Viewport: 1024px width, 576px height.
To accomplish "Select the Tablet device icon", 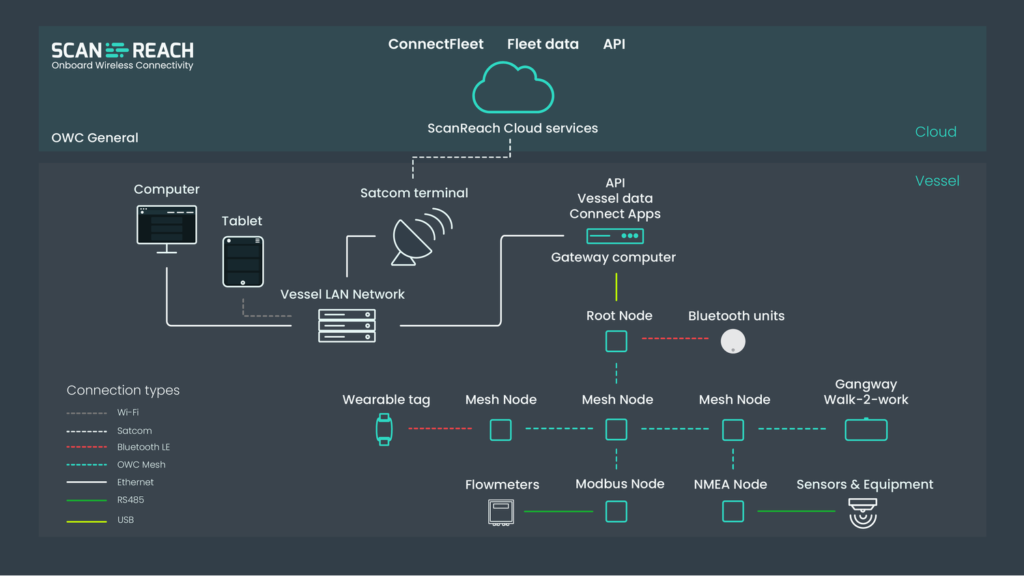I will coord(243,262).
